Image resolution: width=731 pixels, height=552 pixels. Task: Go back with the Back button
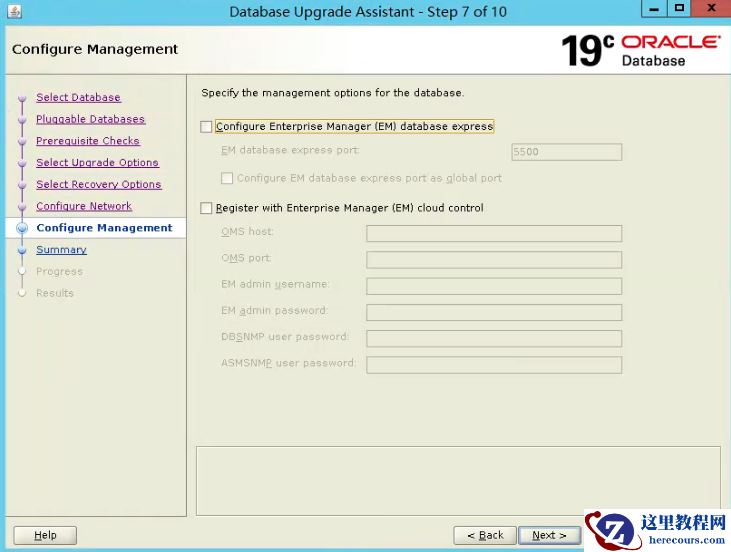(x=485, y=535)
